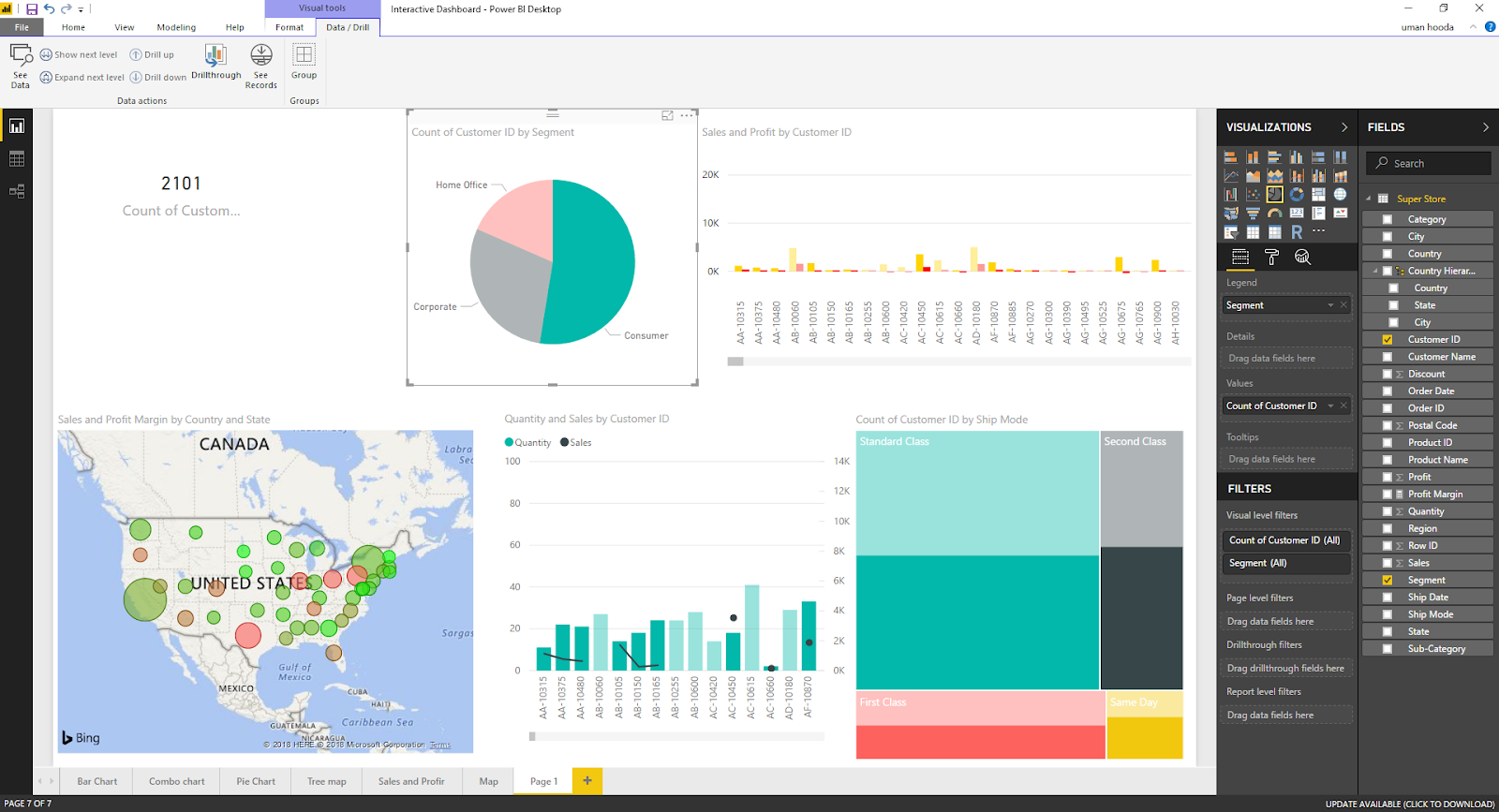Click the See Records ribbon icon

(x=261, y=66)
